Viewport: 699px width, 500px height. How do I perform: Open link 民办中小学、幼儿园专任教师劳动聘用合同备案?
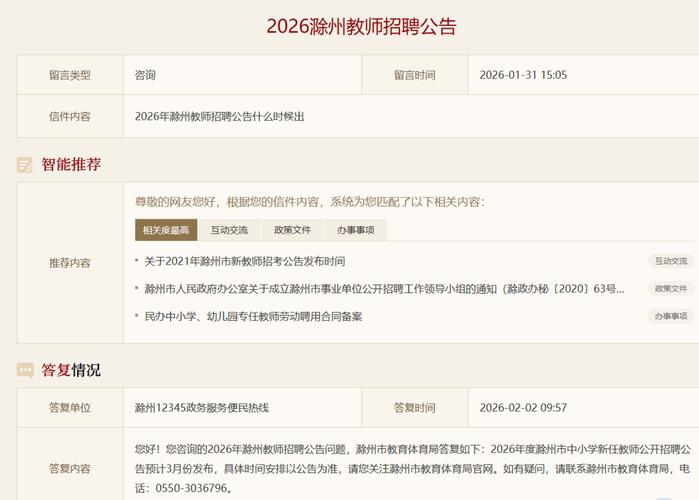[253, 316]
